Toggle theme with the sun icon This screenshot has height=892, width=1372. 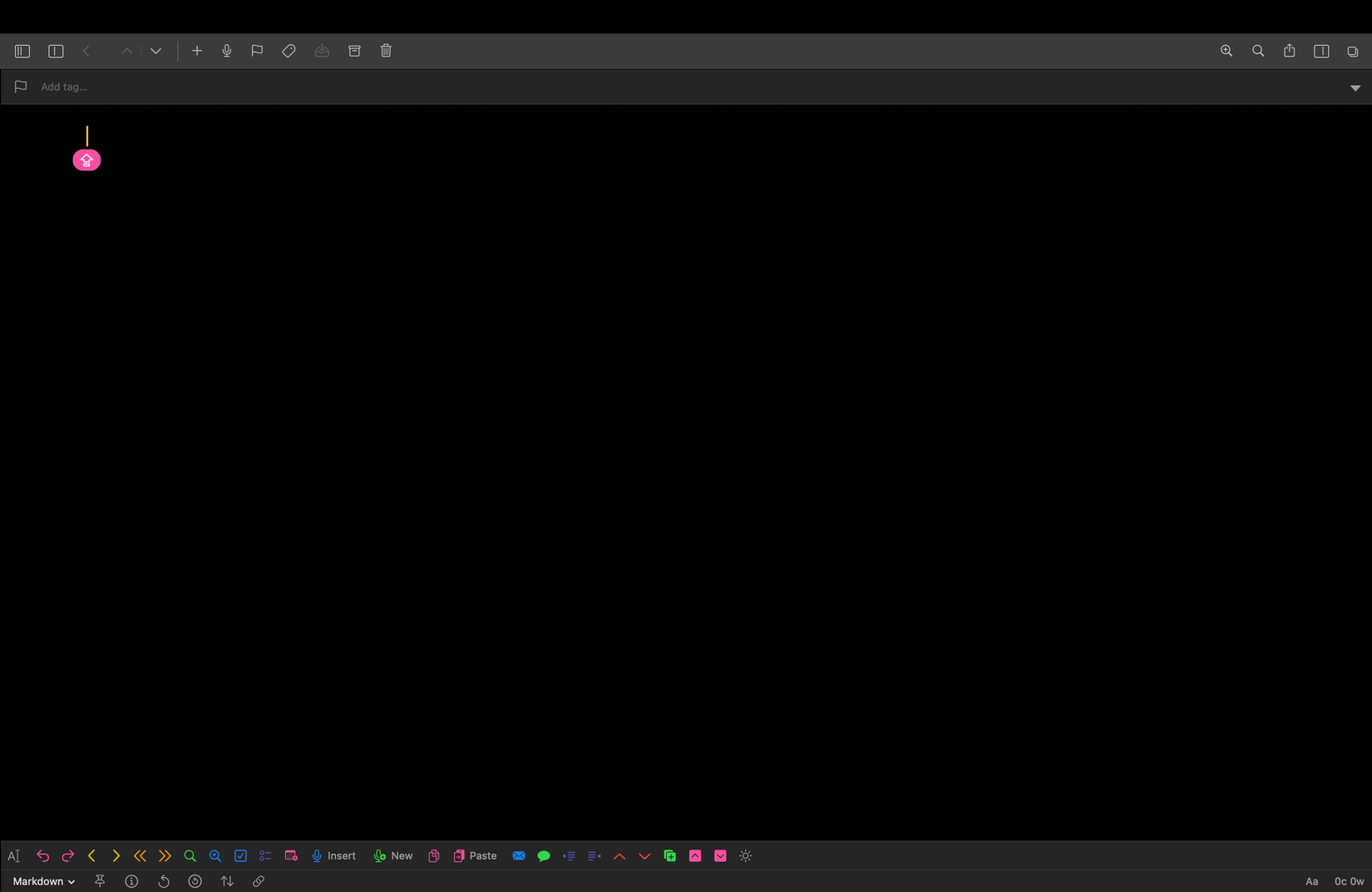(746, 855)
